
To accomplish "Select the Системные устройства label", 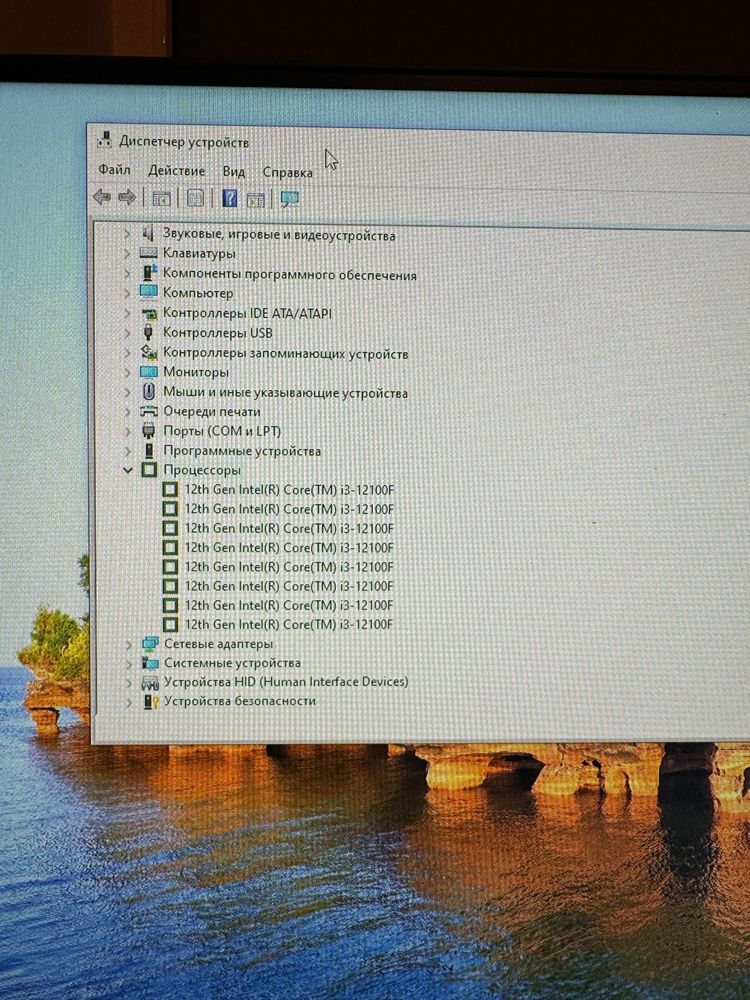I will (x=232, y=663).
